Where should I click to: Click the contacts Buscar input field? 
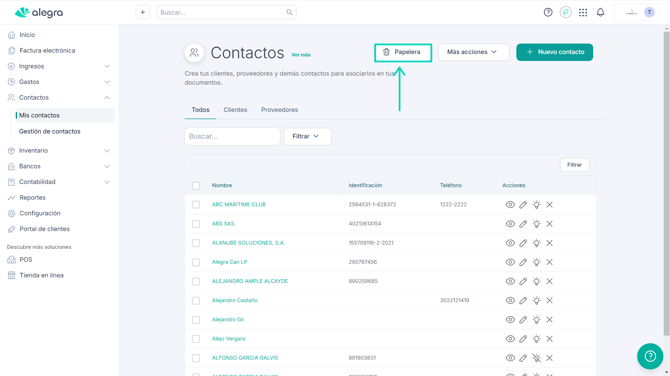[x=232, y=136]
